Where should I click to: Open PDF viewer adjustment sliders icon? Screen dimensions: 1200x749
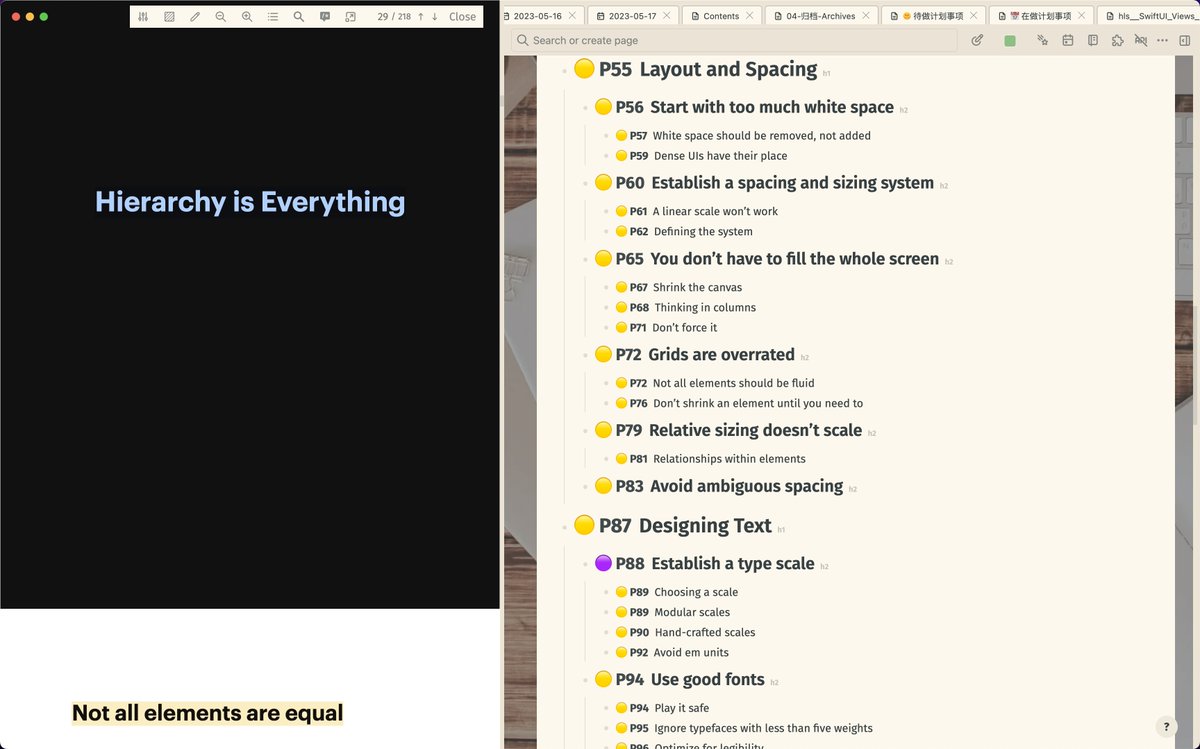point(143,17)
